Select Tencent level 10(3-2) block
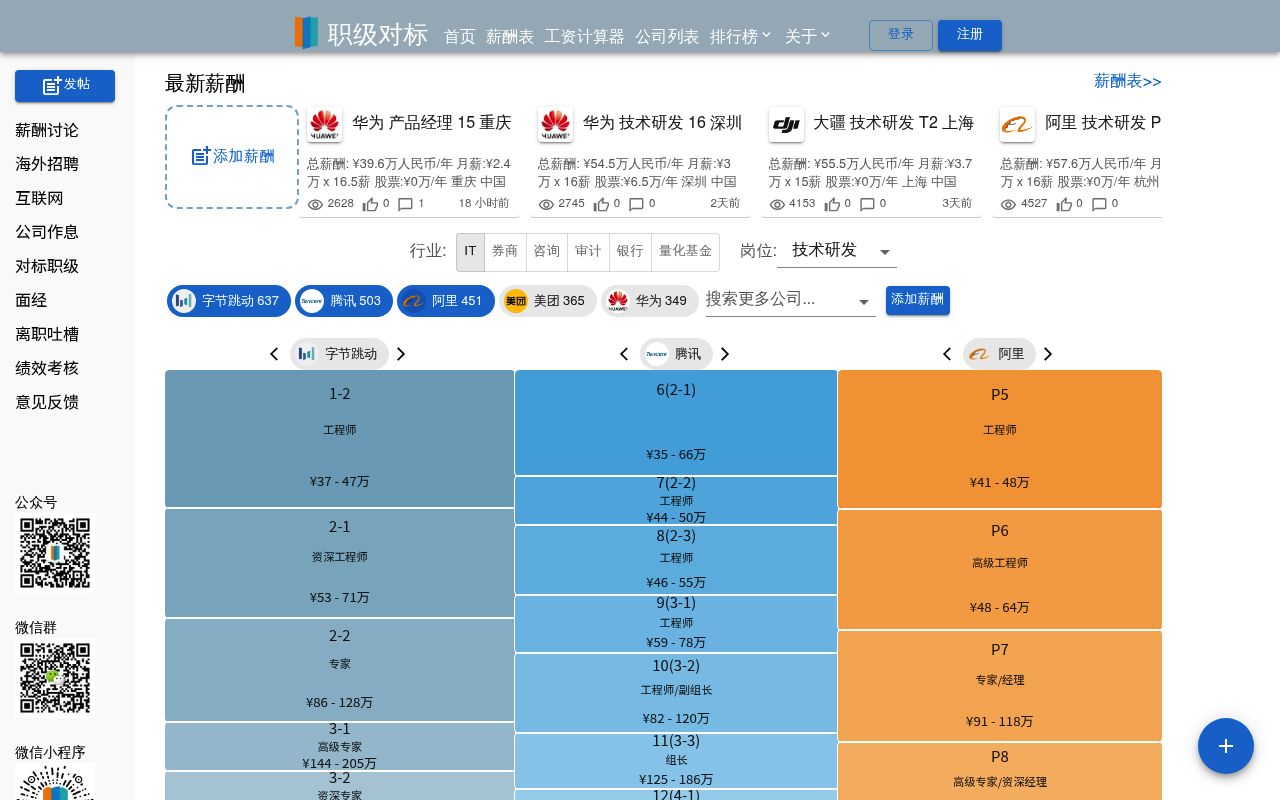 [x=676, y=693]
